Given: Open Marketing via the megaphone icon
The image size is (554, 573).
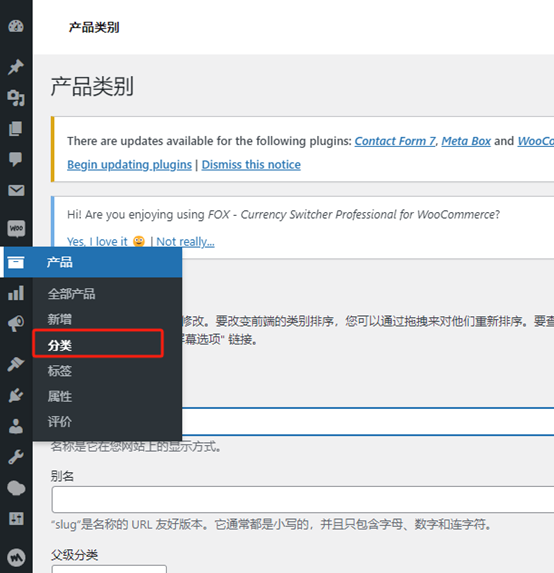Looking at the screenshot, I should 16,324.
